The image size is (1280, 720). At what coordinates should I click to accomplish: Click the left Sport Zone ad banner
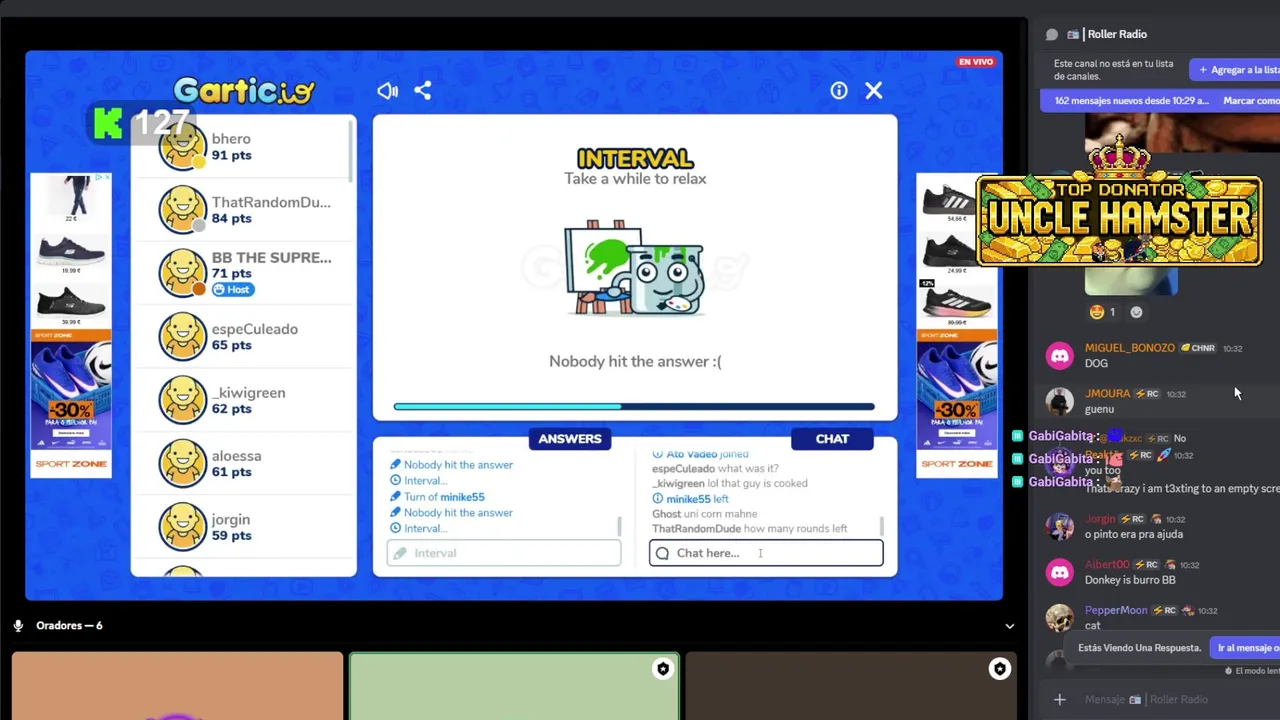[71, 325]
